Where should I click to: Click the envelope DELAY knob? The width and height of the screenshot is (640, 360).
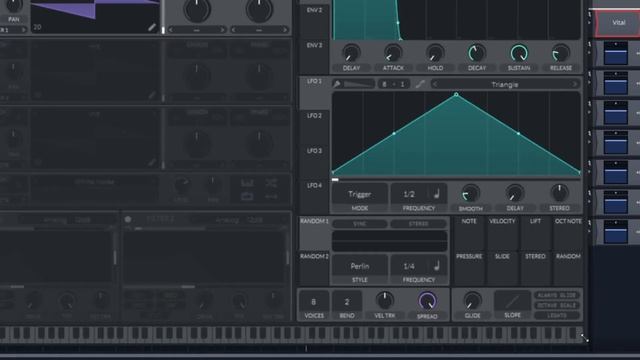click(351, 53)
